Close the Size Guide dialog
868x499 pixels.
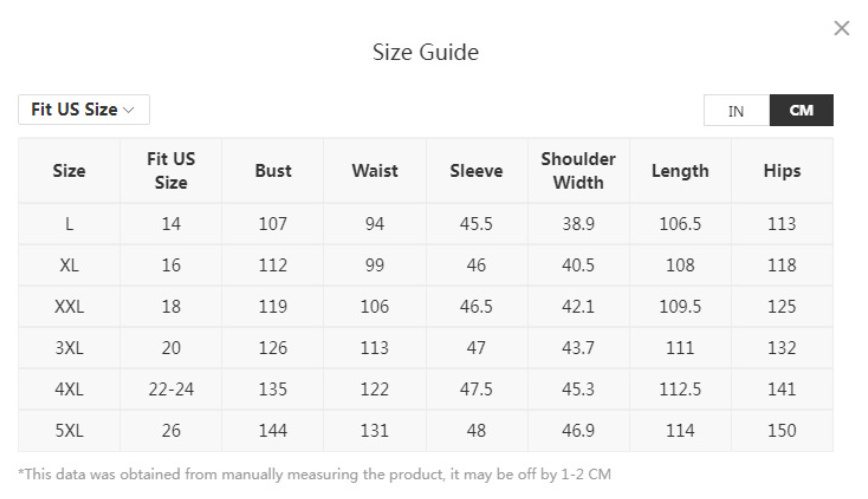point(841,28)
